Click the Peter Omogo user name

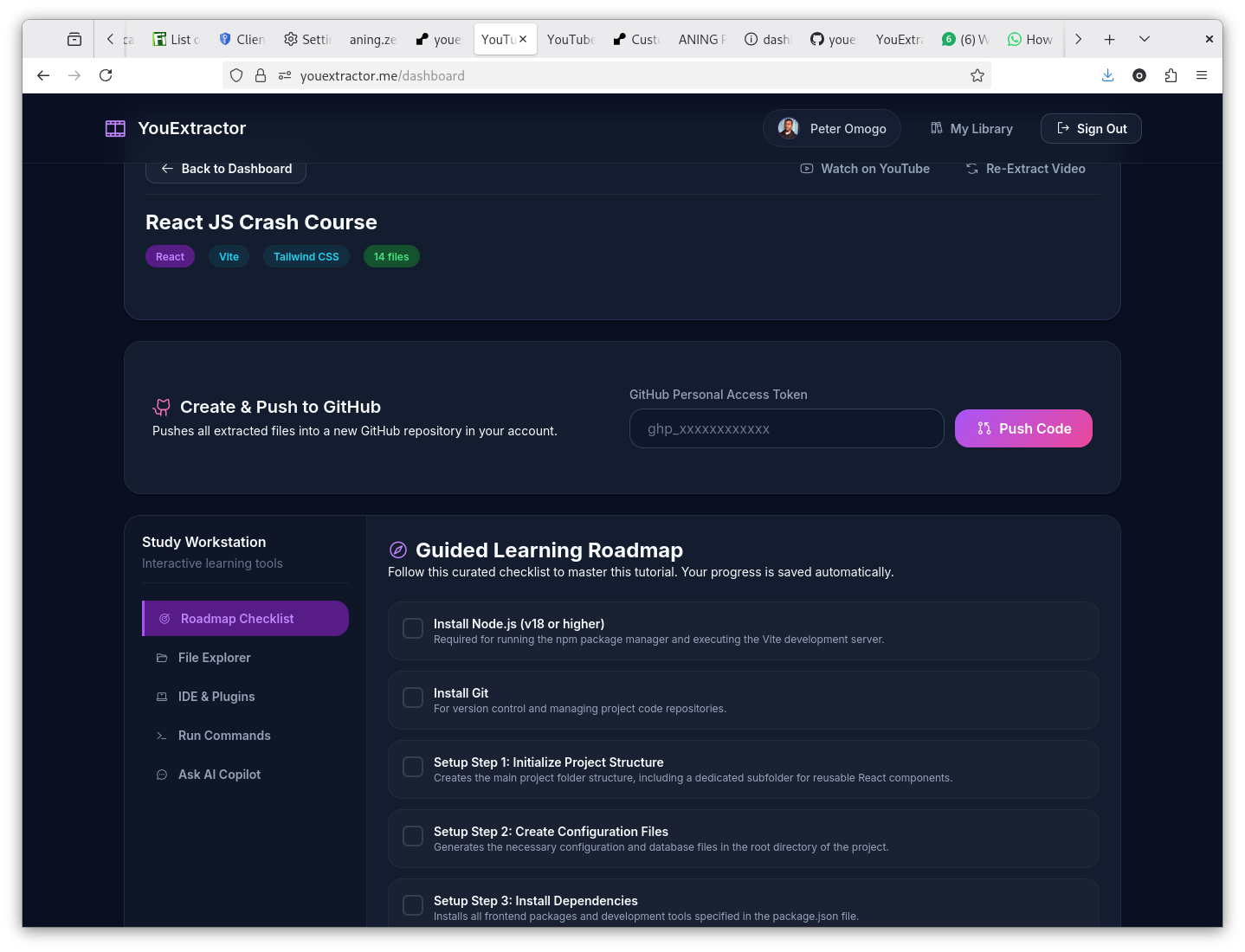coord(848,129)
